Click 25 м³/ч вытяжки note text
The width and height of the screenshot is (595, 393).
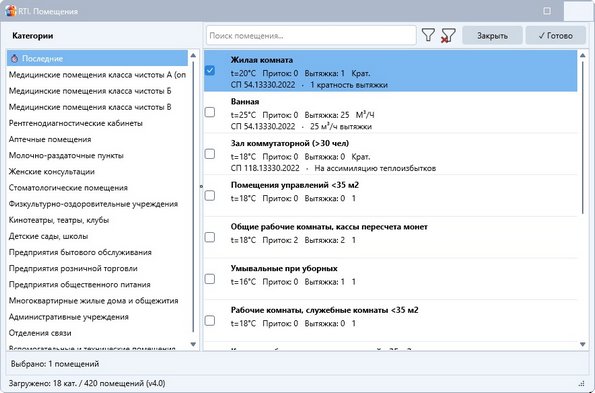point(341,126)
